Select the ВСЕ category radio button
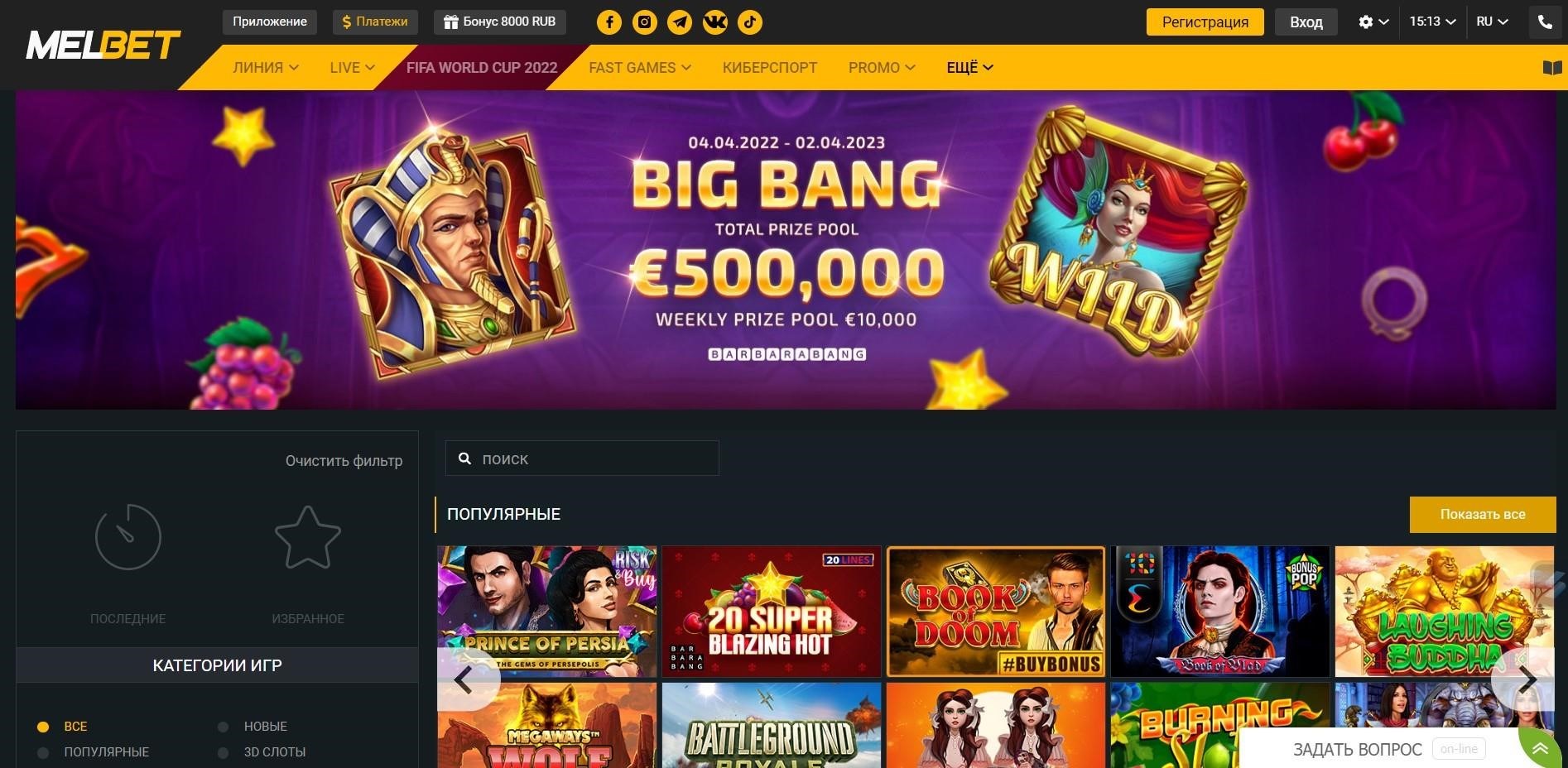The image size is (1568, 768). (43, 727)
